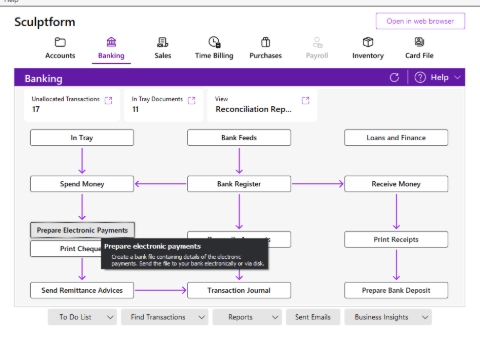480x360 pixels.
Task: Switch to the Banking tab label
Action: click(111, 56)
